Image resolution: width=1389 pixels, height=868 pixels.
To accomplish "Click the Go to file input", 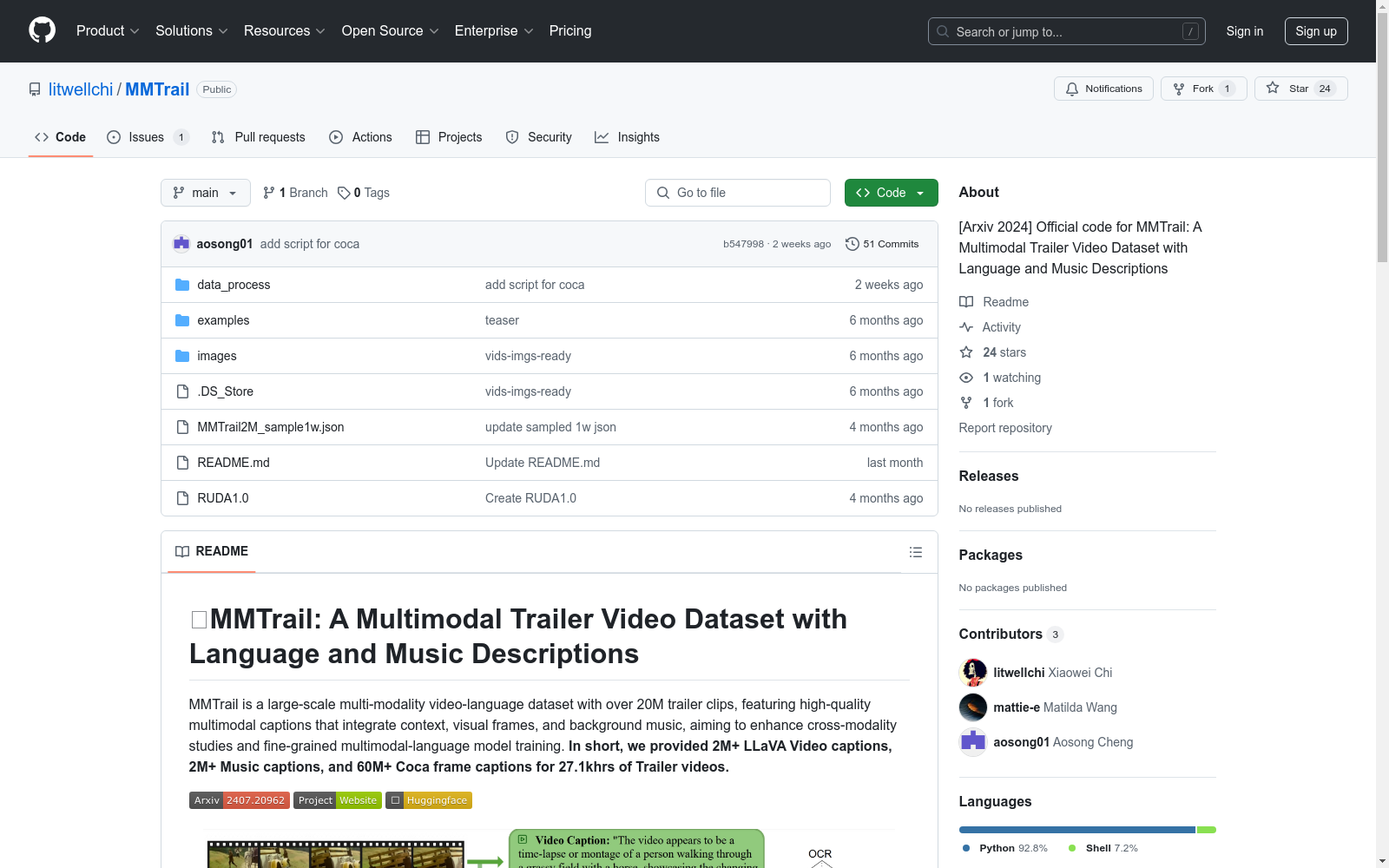I will (x=738, y=193).
